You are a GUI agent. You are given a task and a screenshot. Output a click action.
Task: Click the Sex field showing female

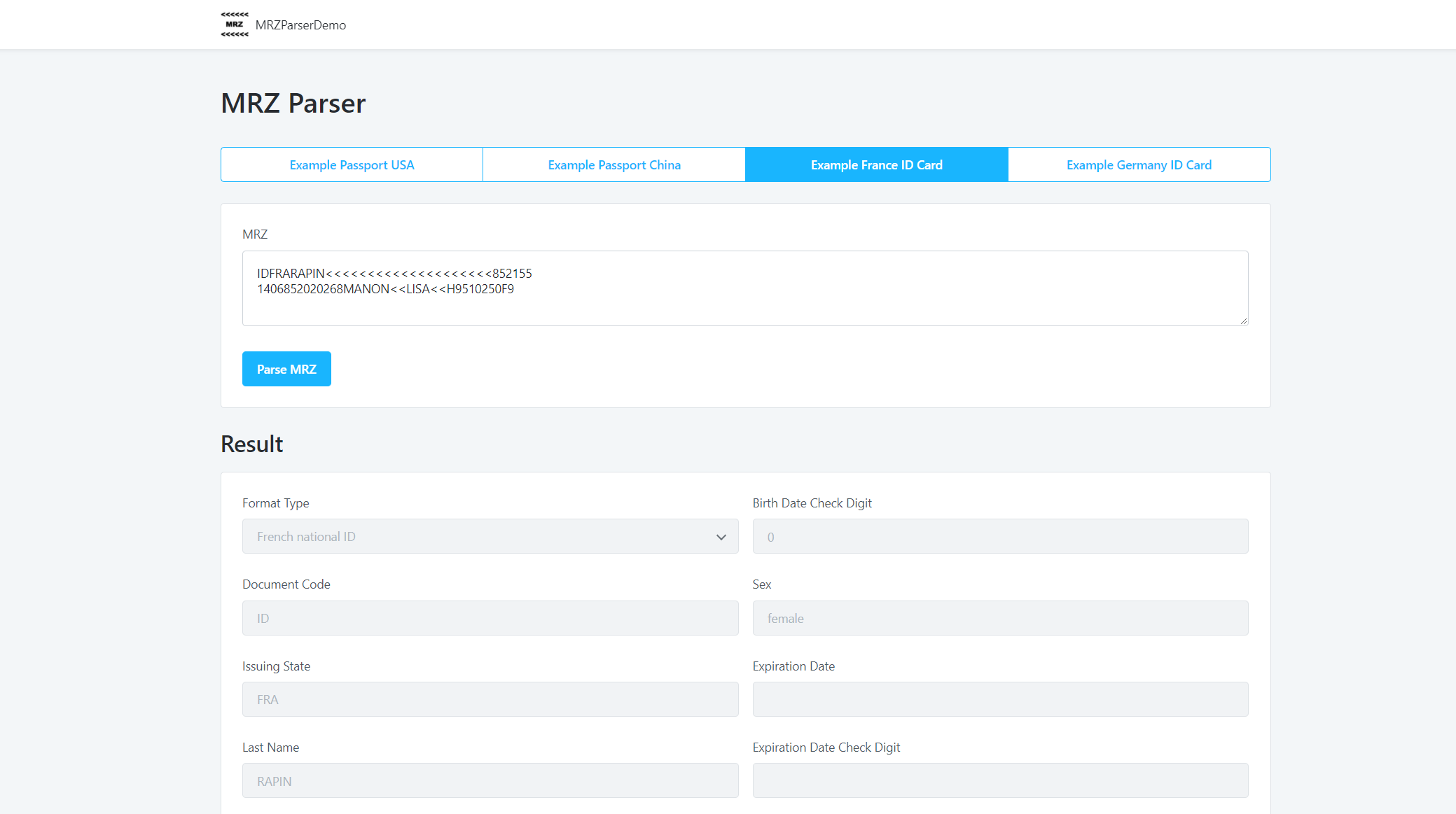pyautogui.click(x=1000, y=618)
